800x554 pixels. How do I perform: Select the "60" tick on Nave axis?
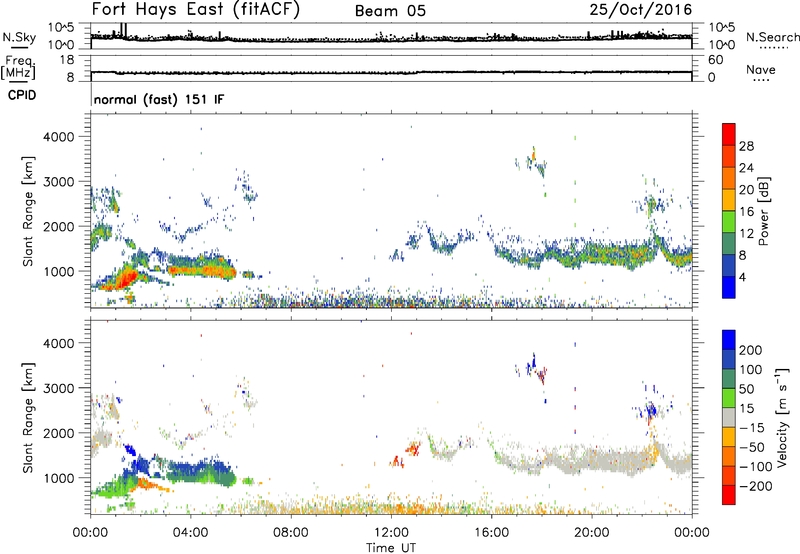click(x=715, y=60)
